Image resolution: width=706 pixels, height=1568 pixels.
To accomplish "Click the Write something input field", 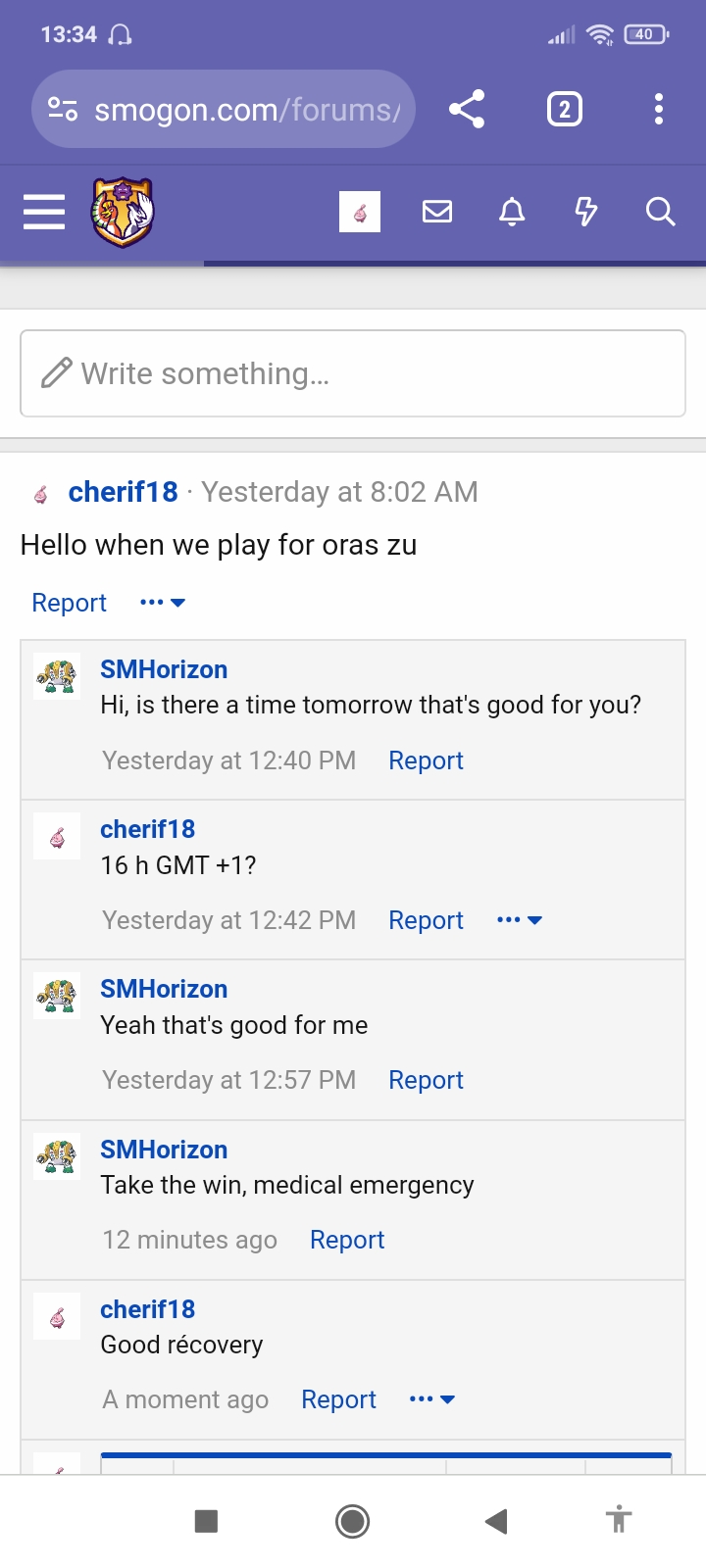I will (353, 373).
